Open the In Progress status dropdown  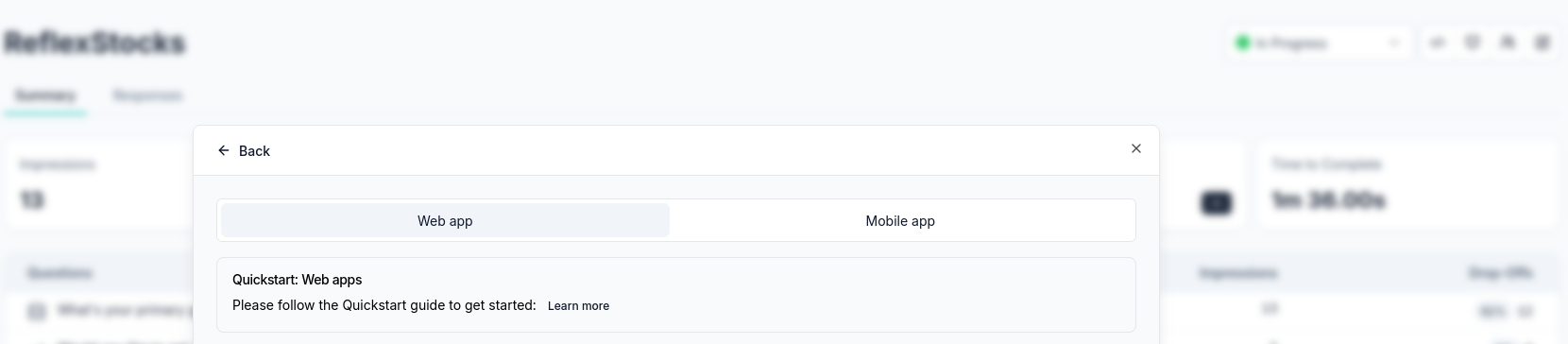(x=1319, y=43)
